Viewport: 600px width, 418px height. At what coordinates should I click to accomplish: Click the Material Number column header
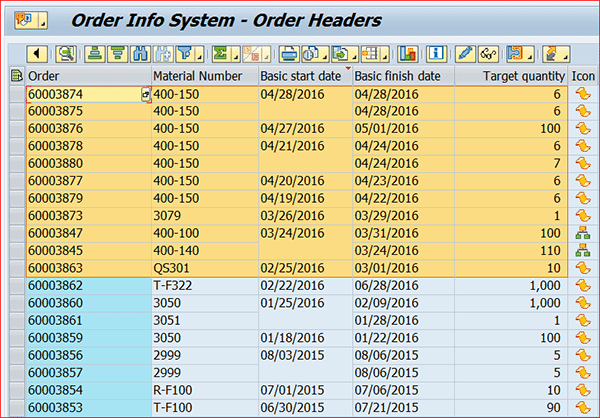point(197,76)
